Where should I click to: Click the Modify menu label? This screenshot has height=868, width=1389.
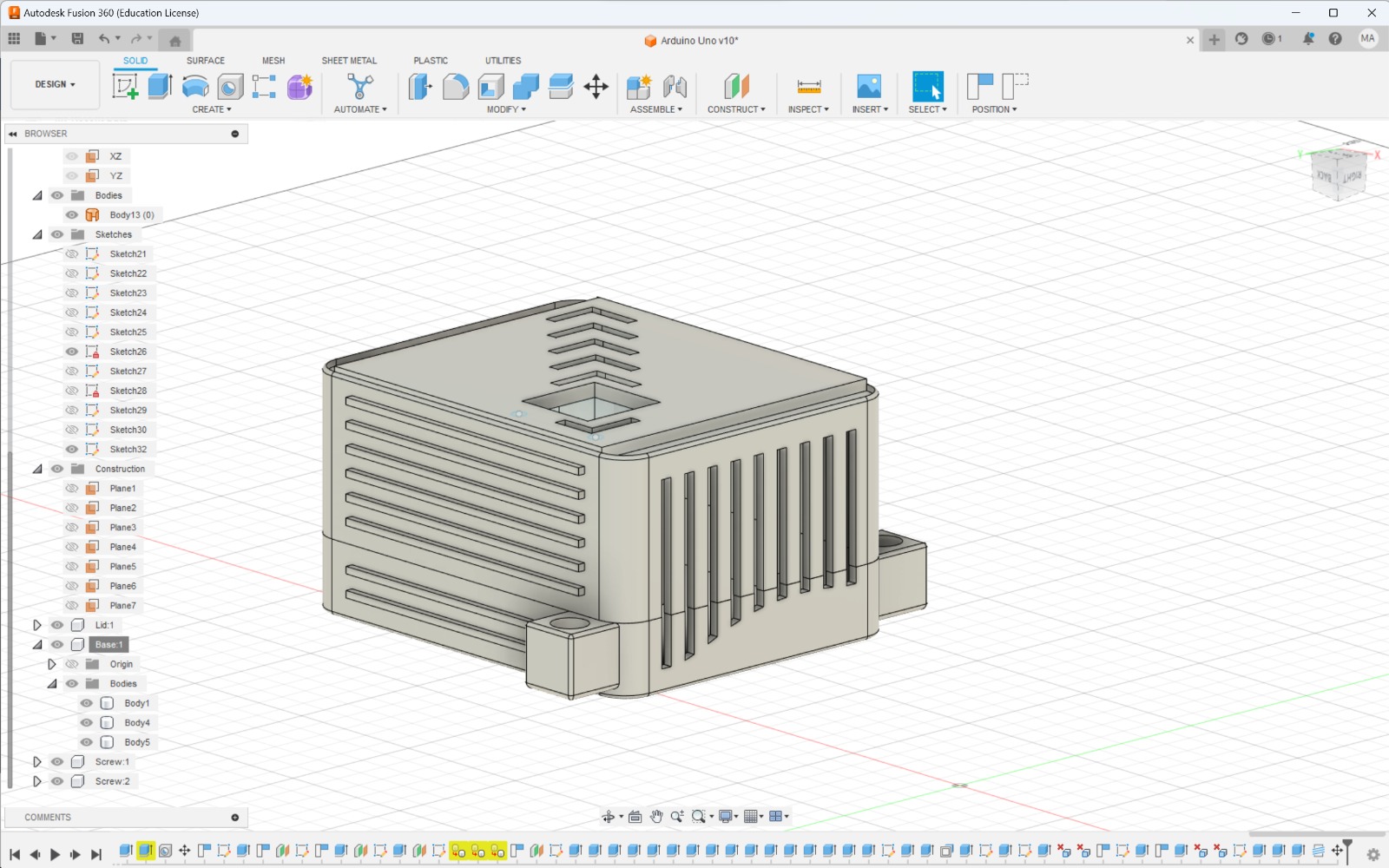(x=505, y=109)
